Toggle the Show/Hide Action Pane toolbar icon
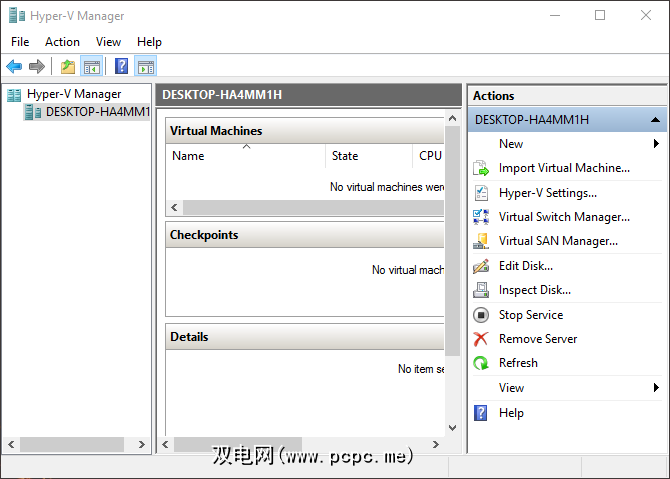Image resolution: width=670 pixels, height=479 pixels. click(x=146, y=67)
